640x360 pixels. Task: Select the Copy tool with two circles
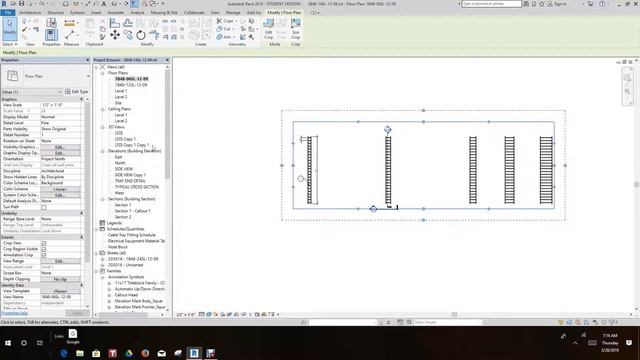coord(128,35)
